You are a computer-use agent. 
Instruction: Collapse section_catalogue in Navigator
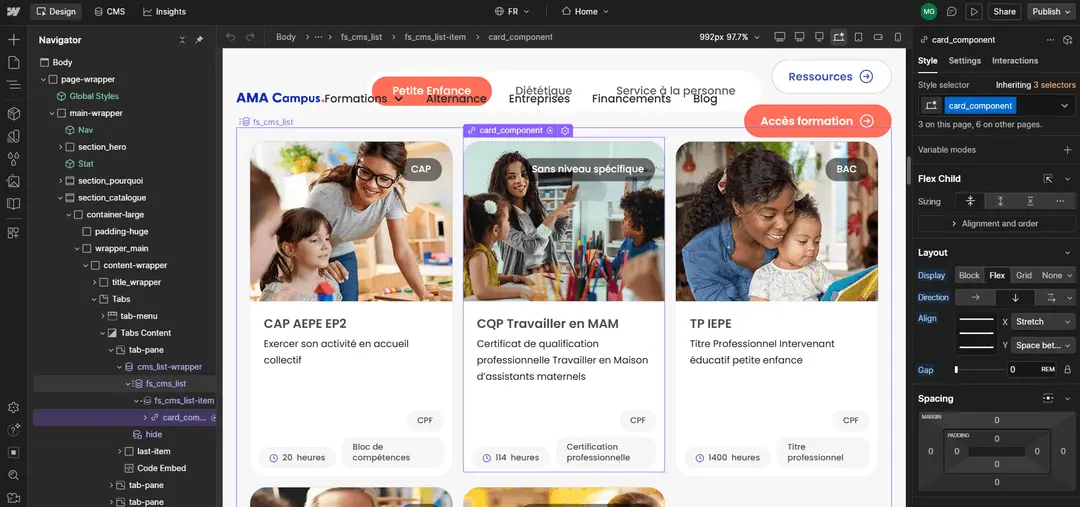(61, 198)
